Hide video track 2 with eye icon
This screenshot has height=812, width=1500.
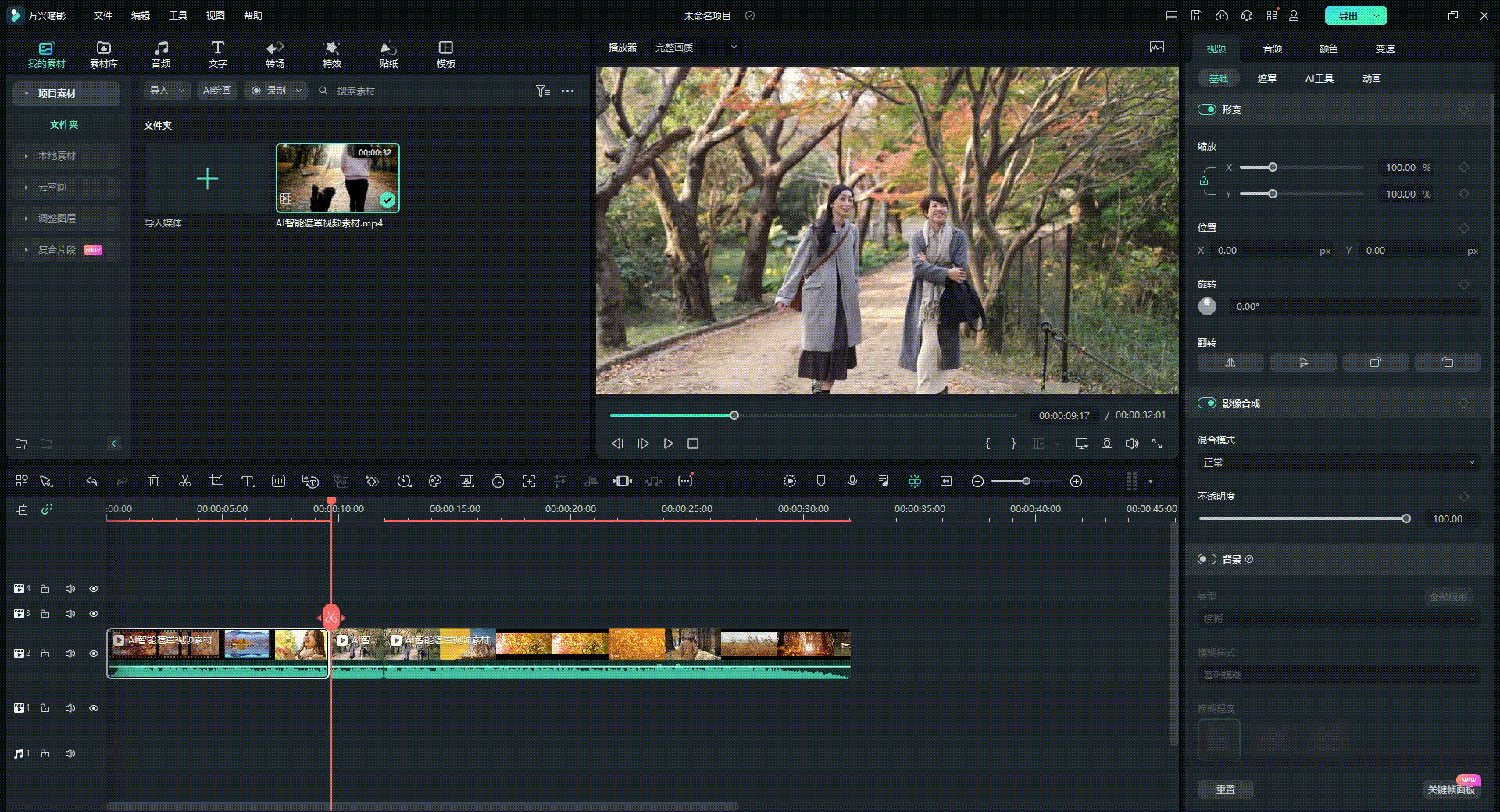coord(94,654)
